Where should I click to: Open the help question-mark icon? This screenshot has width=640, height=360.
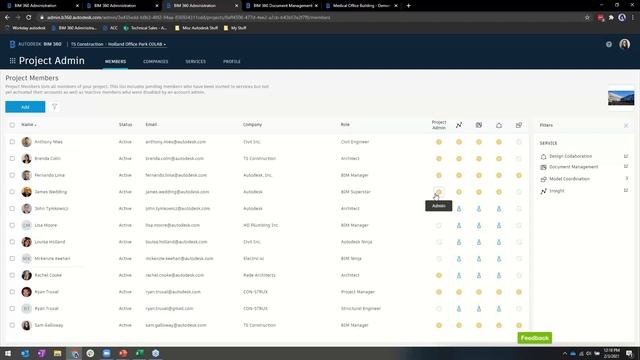click(x=609, y=44)
